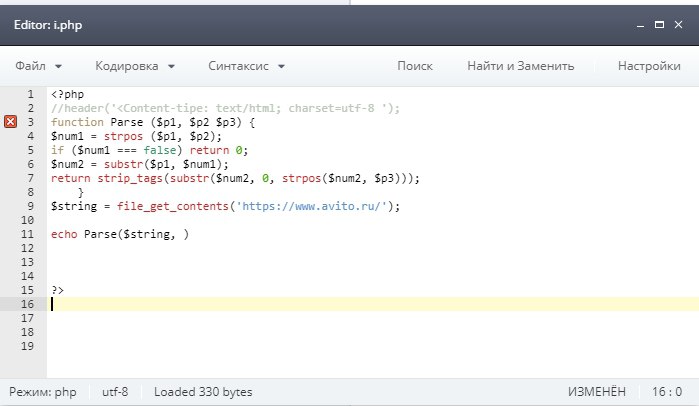Screen dimensions: 699x406
Task: Place cursor on the <?php opening tag
Action: (x=67, y=94)
